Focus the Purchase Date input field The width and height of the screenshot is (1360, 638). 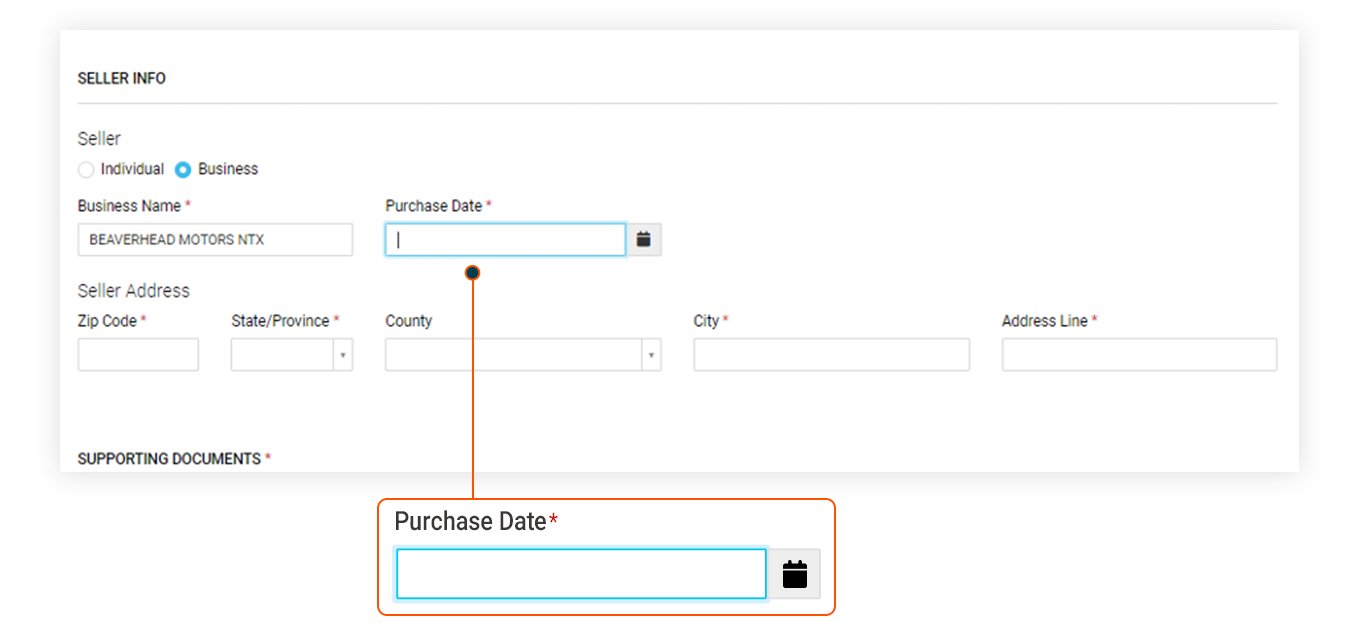(x=505, y=240)
